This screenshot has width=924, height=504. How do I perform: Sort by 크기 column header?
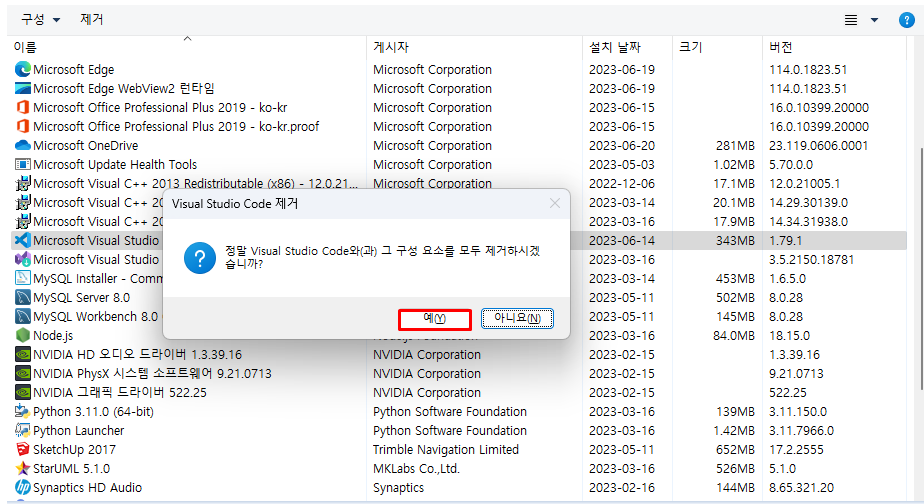(x=717, y=47)
